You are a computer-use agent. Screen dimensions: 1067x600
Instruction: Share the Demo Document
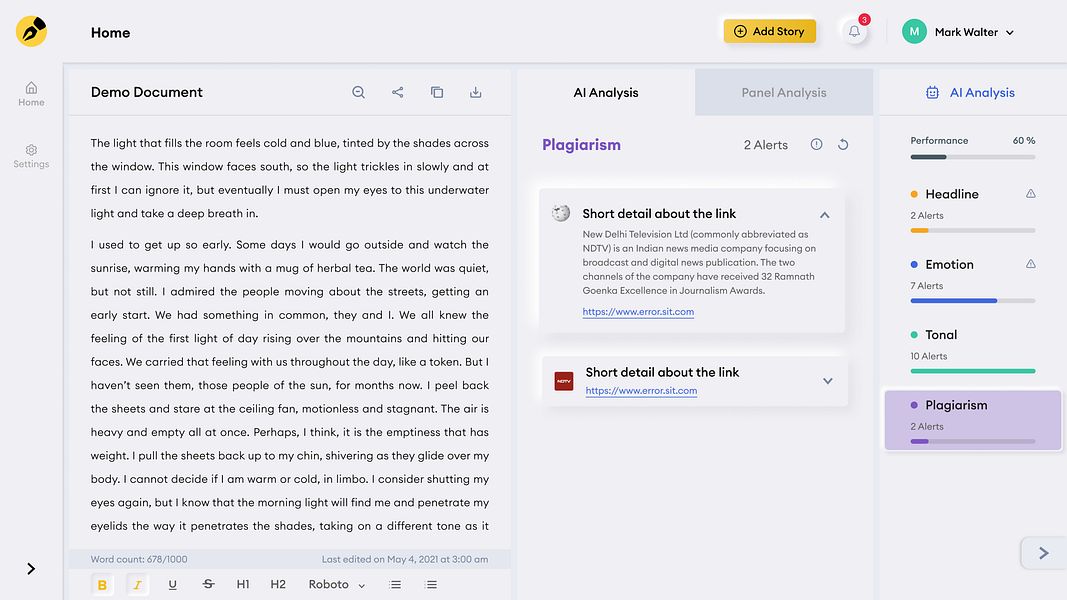tap(397, 93)
